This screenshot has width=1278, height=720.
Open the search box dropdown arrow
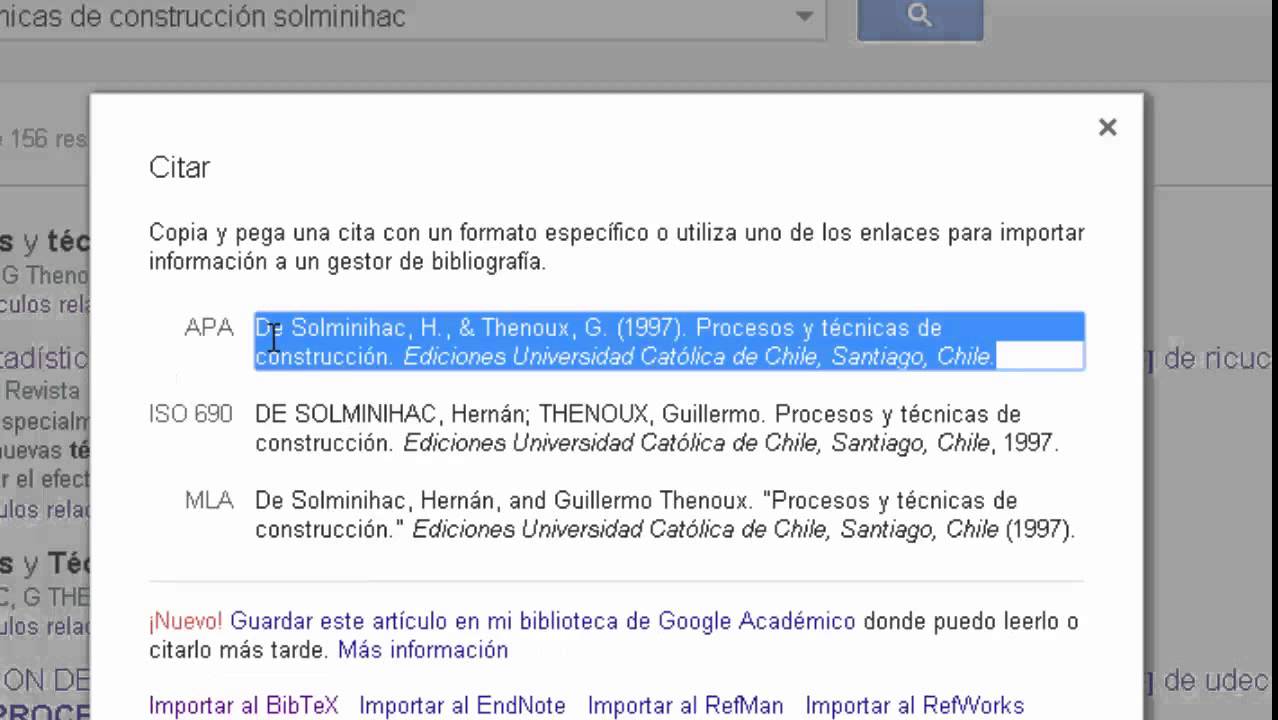(804, 16)
